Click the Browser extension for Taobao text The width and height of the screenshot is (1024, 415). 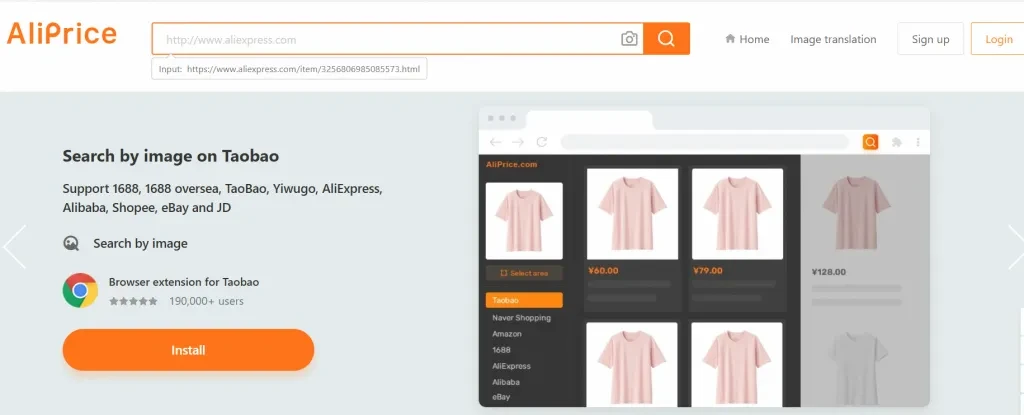184,282
